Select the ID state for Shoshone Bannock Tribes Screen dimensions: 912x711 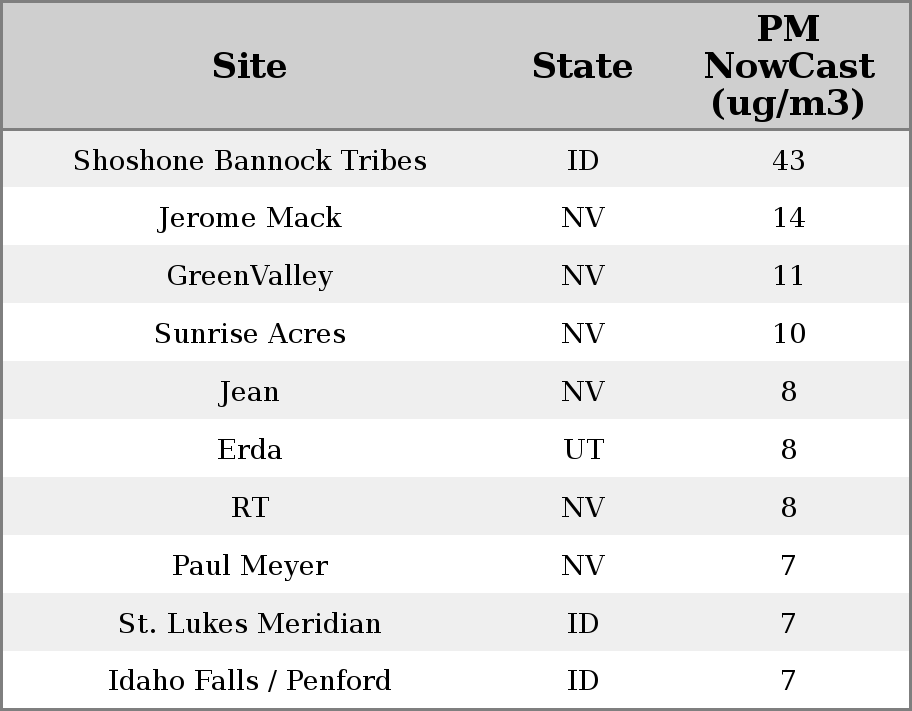point(583,161)
